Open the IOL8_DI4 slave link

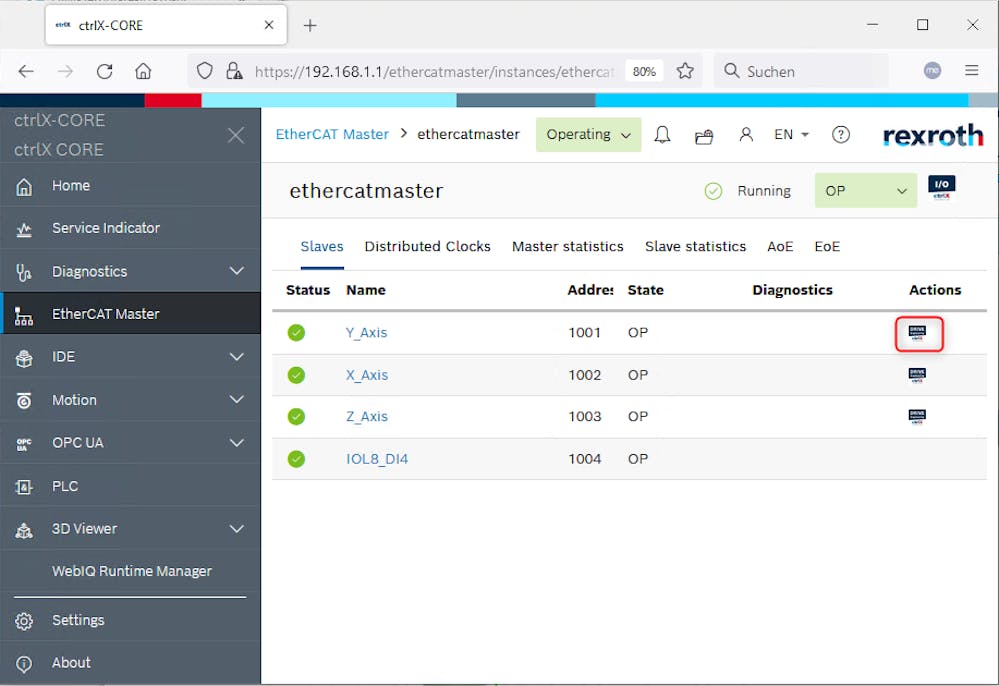(x=377, y=459)
